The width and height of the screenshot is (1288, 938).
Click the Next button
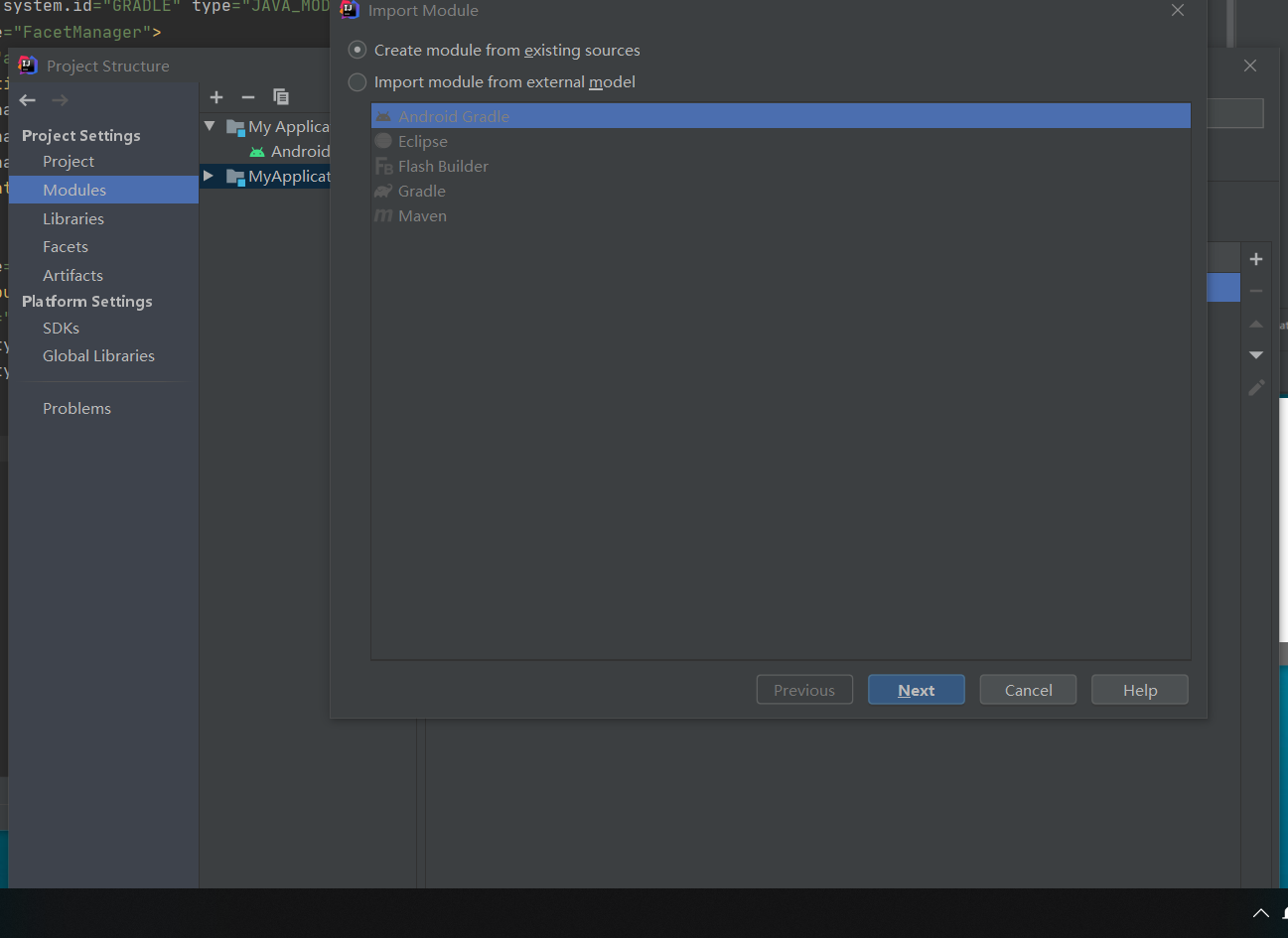click(916, 690)
